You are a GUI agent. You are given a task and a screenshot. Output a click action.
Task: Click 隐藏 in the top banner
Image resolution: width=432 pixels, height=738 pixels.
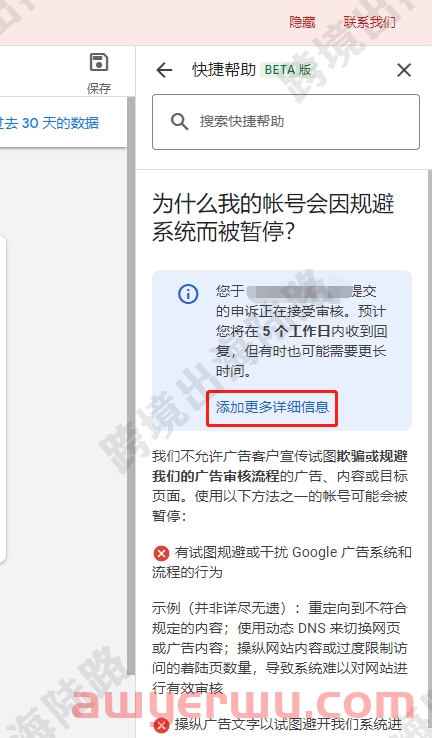click(302, 22)
